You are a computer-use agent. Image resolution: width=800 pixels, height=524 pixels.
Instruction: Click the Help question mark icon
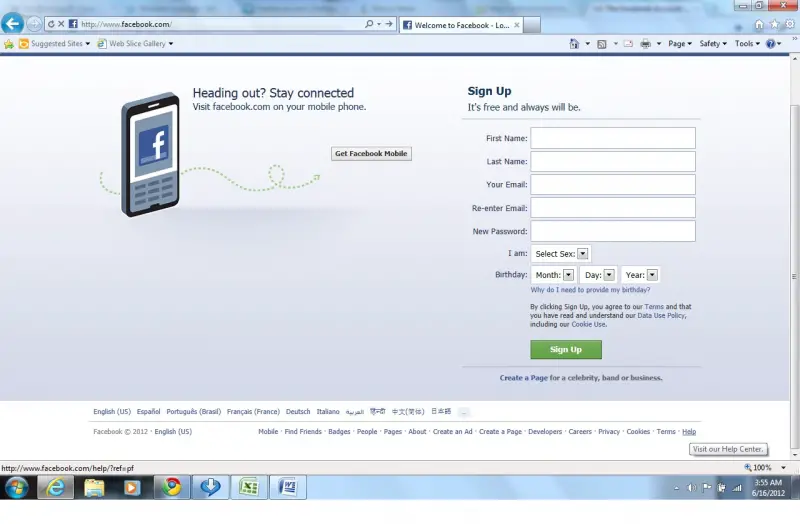coord(770,44)
